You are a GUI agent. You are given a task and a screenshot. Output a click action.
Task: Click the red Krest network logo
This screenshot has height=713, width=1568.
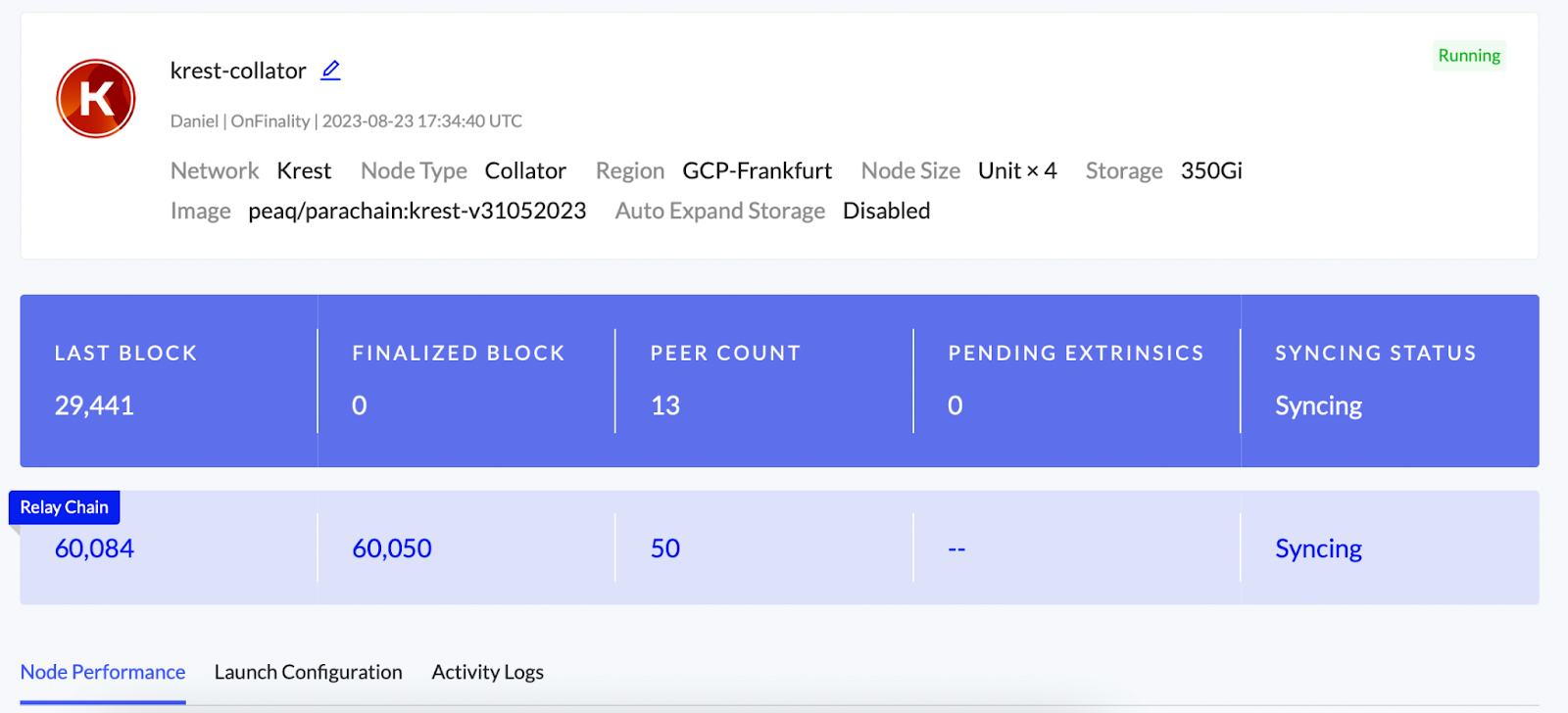(96, 99)
